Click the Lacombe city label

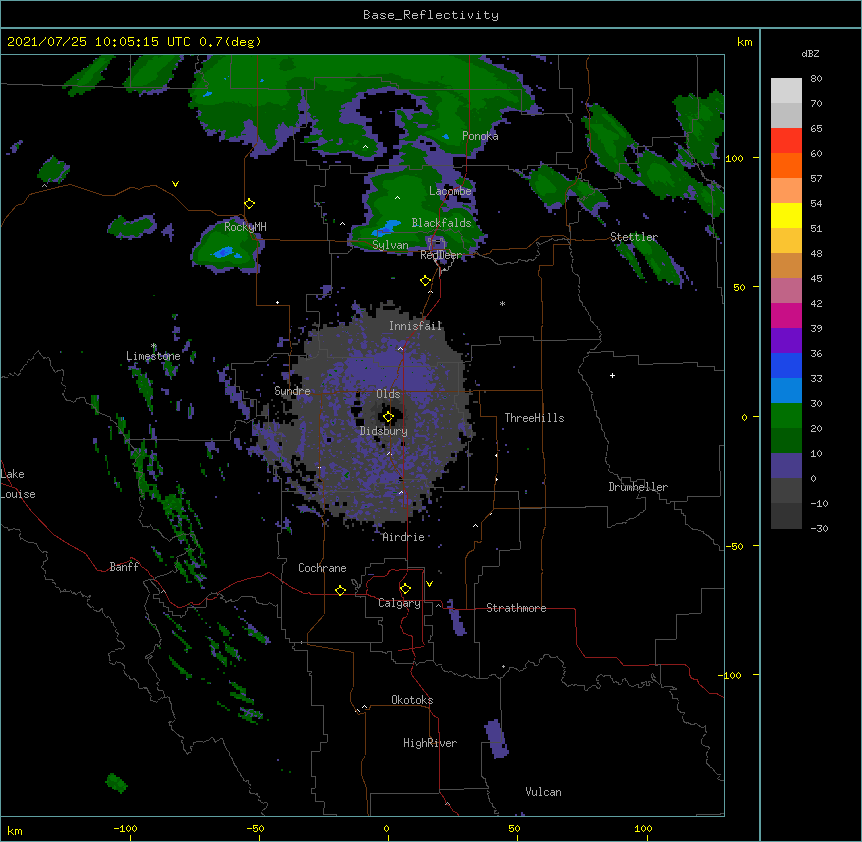point(450,191)
